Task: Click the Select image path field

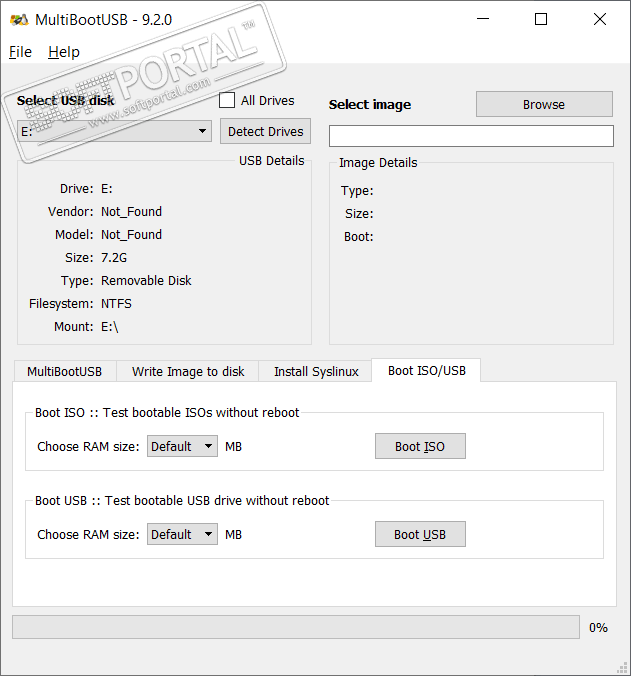Action: click(x=471, y=136)
